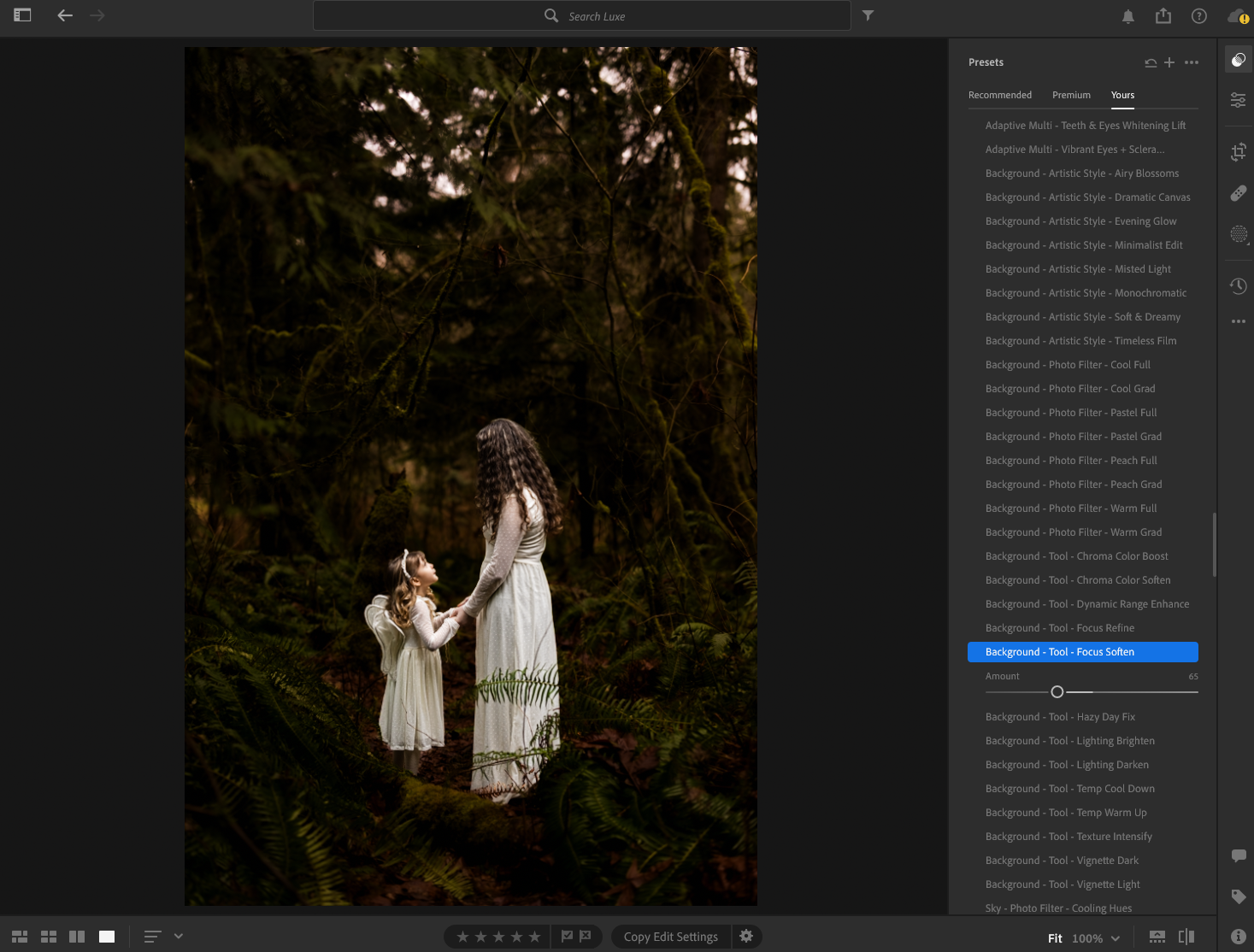1254x952 pixels.
Task: Open the Versions history panel
Action: [x=1238, y=286]
